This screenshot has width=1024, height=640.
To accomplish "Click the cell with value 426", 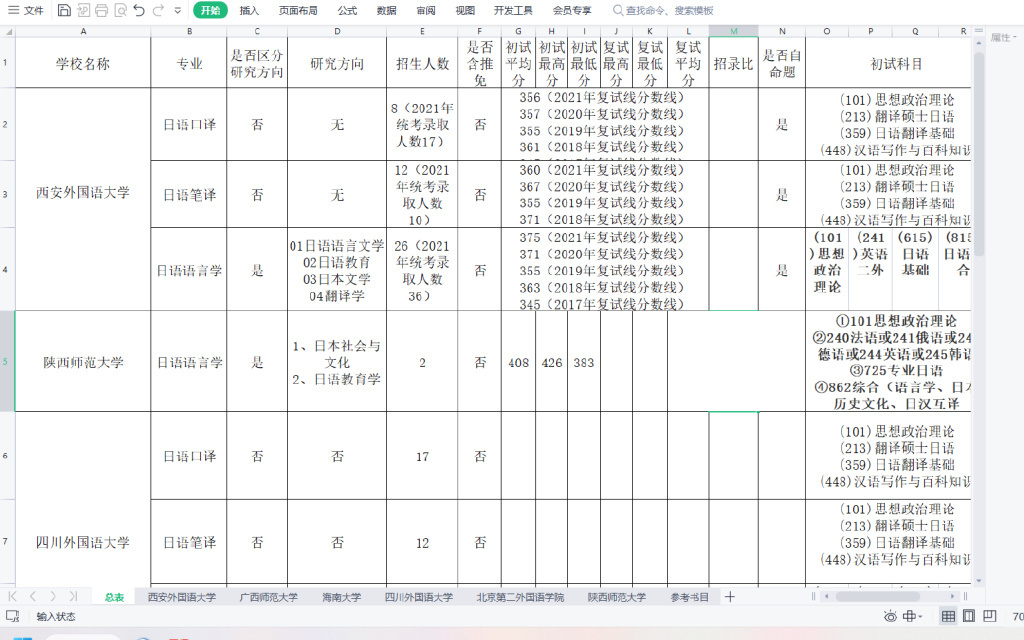I will coord(552,362).
